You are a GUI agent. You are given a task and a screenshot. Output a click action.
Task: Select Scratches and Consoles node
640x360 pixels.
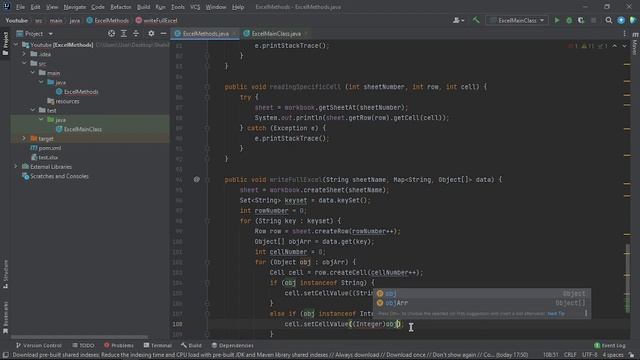(55, 176)
